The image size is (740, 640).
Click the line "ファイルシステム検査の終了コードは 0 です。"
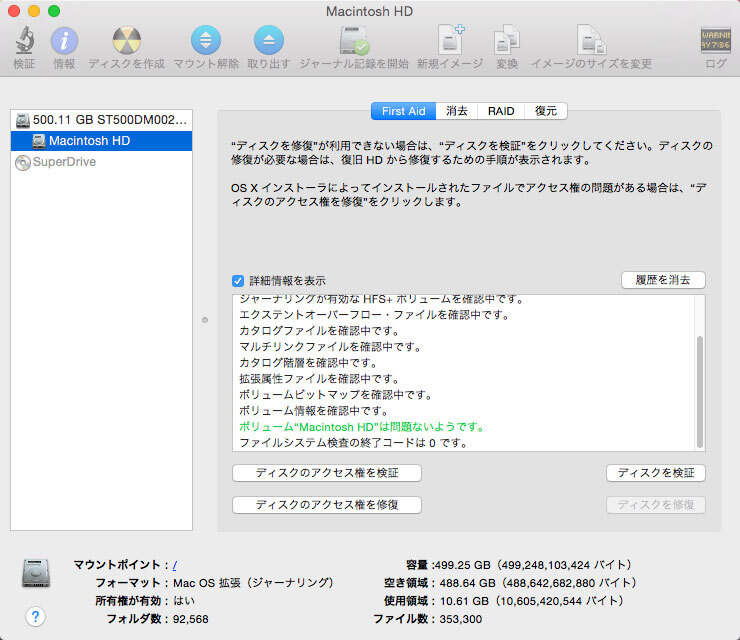[353, 443]
